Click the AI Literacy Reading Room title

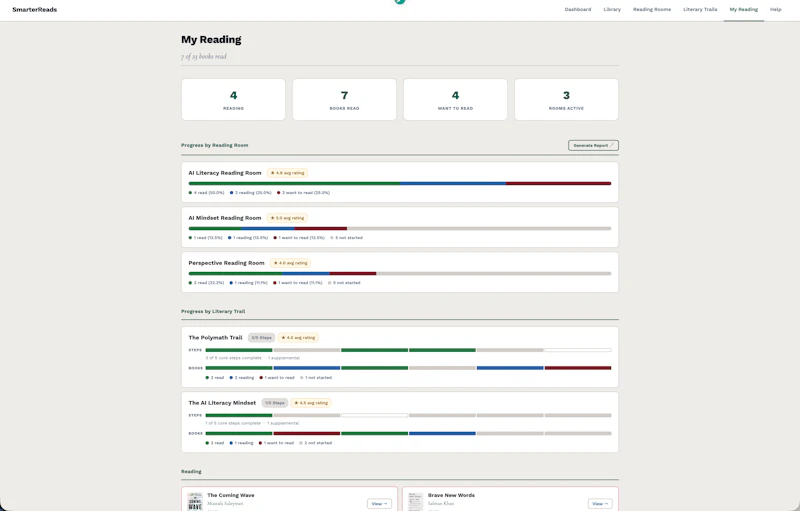pos(224,173)
